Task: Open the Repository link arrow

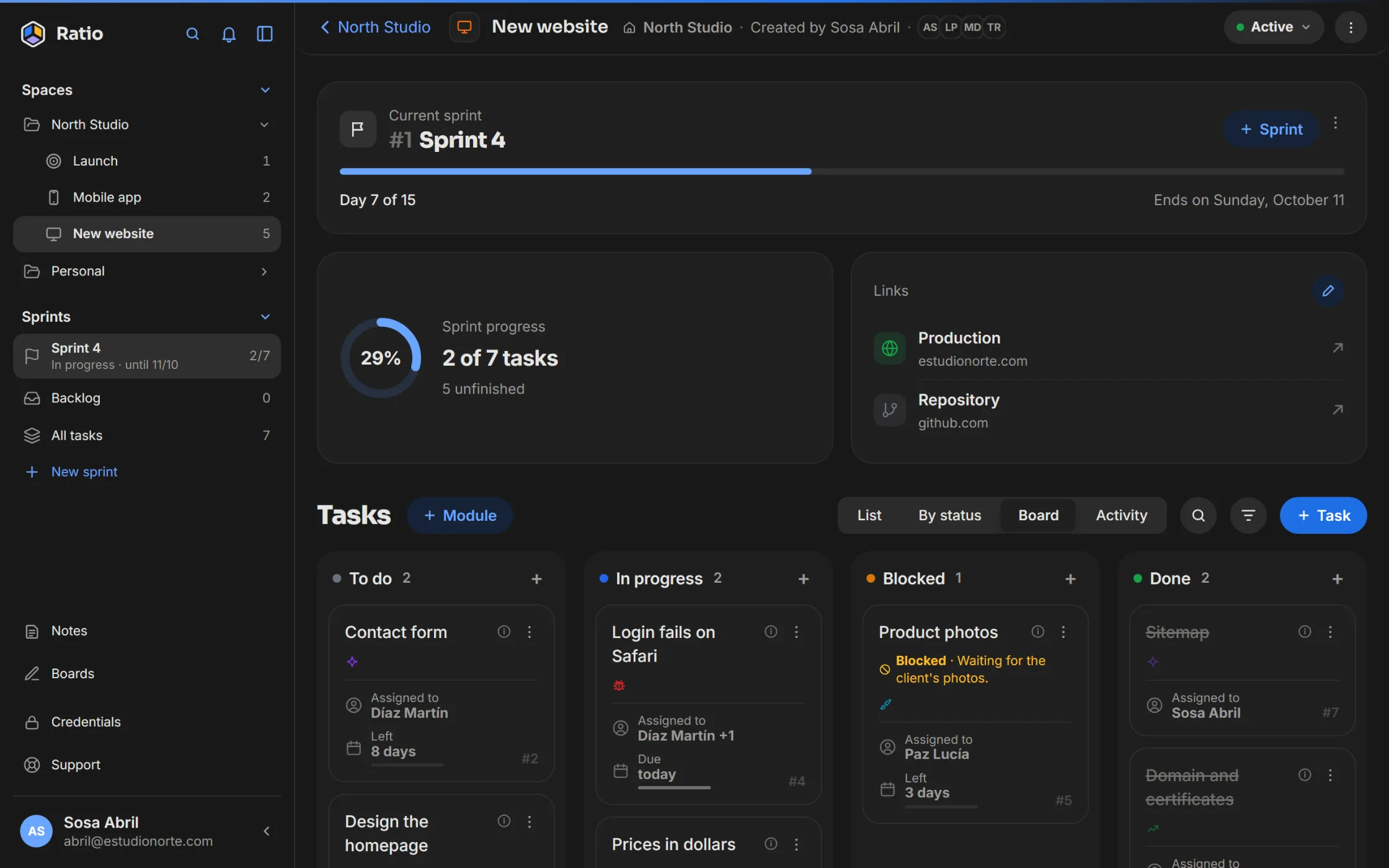Action: 1338,410
